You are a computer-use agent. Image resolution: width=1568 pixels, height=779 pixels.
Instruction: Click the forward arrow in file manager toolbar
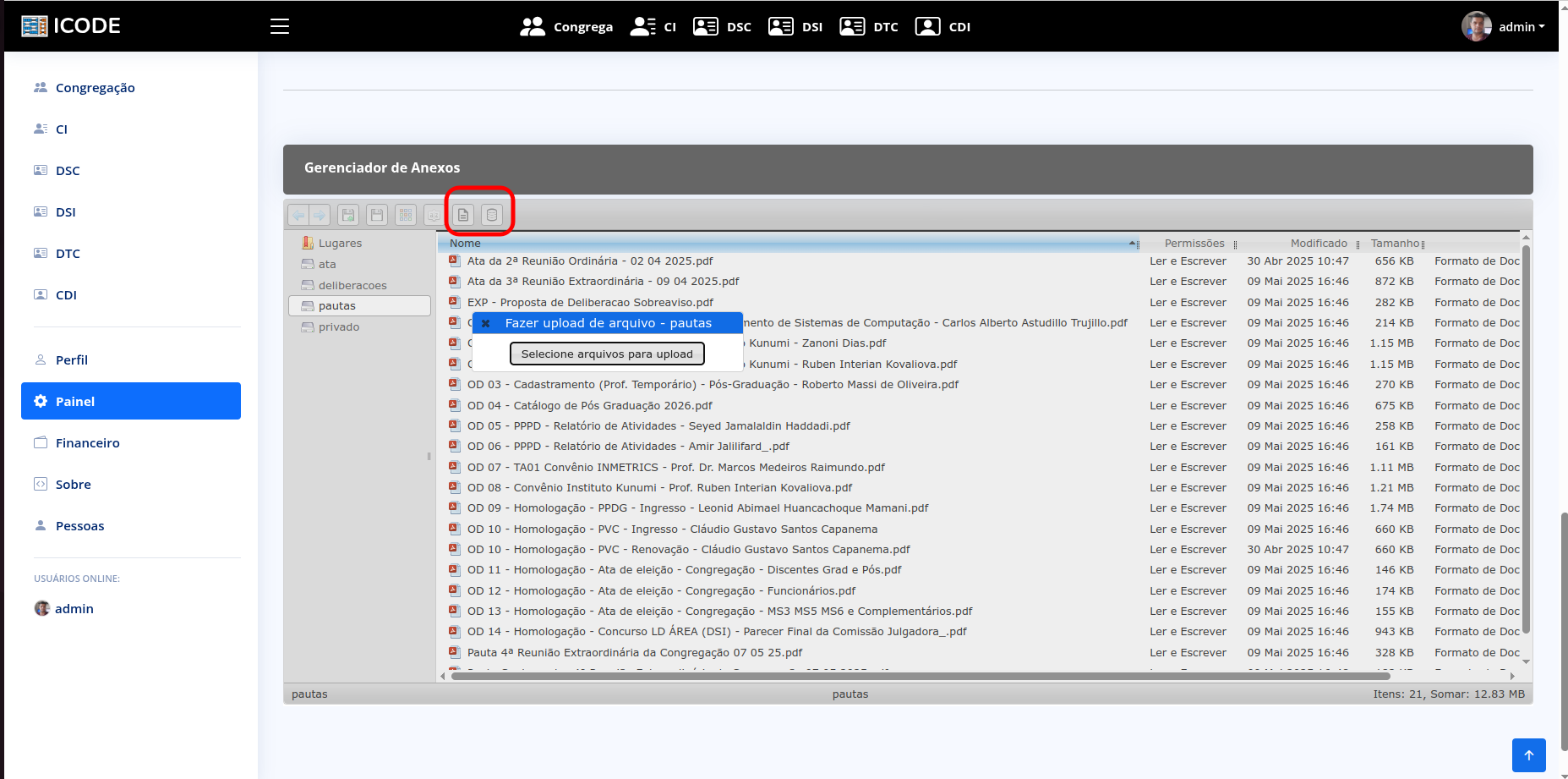(320, 216)
